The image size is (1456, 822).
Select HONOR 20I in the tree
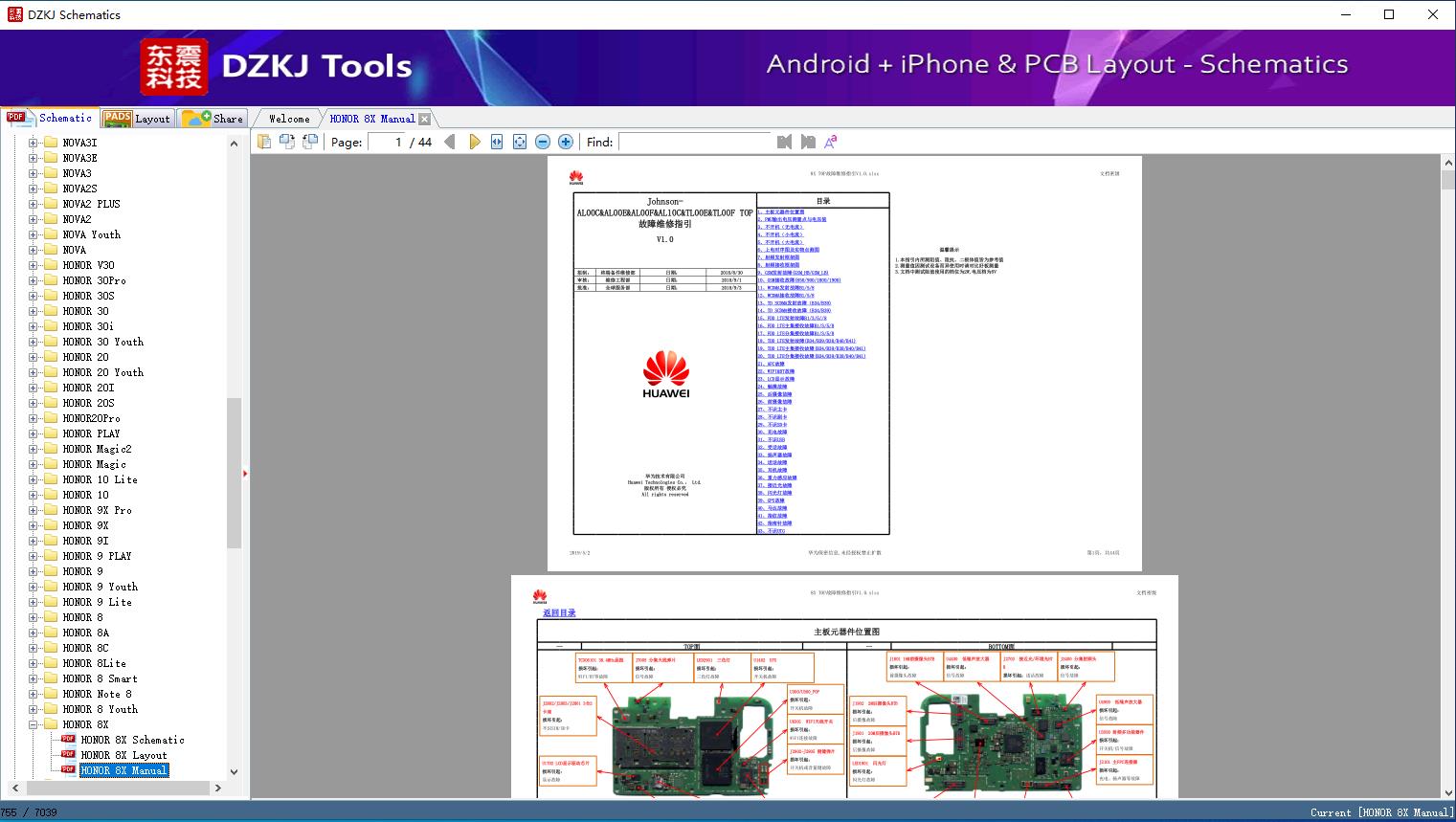click(88, 388)
